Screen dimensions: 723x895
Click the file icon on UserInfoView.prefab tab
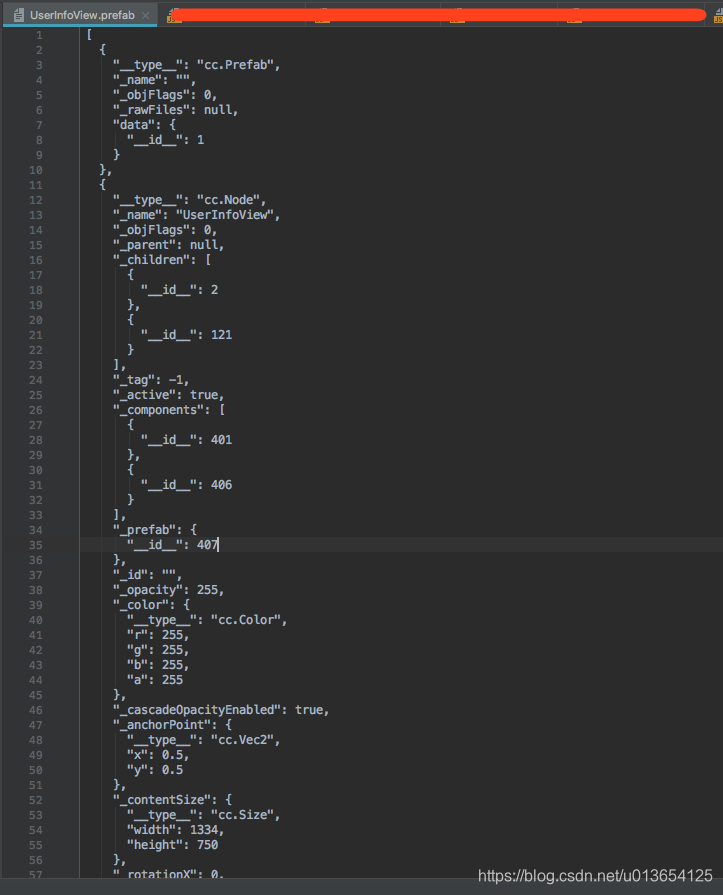tap(19, 15)
